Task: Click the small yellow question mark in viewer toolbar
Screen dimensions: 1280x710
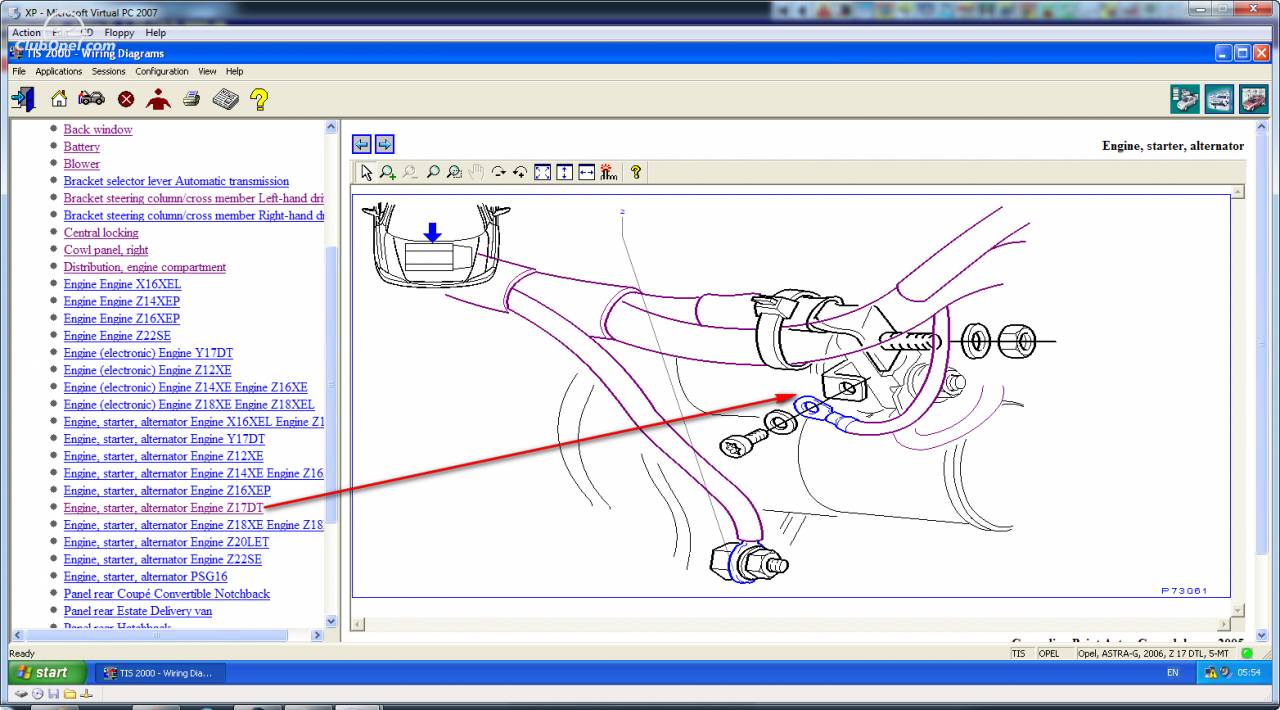Action: tap(635, 172)
